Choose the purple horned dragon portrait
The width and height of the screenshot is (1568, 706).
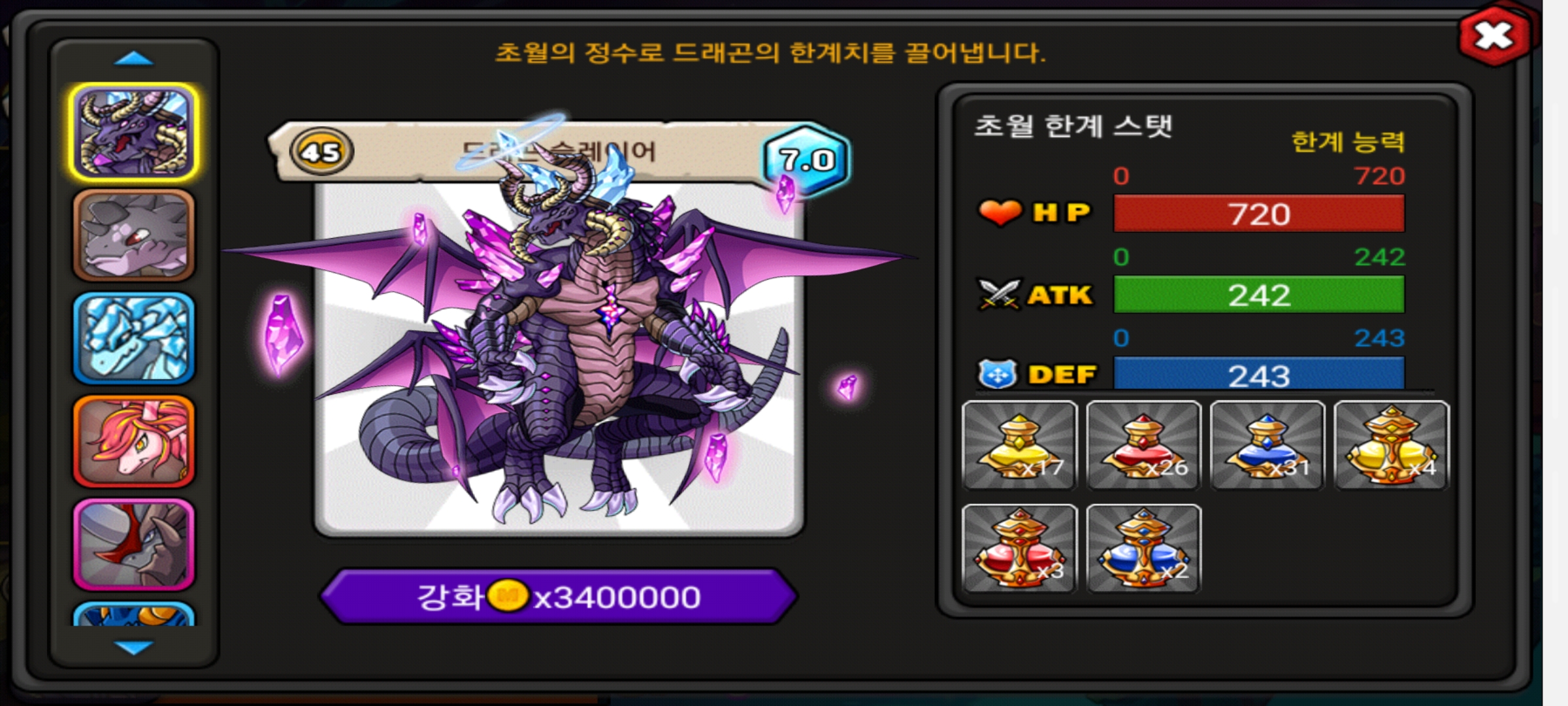134,133
